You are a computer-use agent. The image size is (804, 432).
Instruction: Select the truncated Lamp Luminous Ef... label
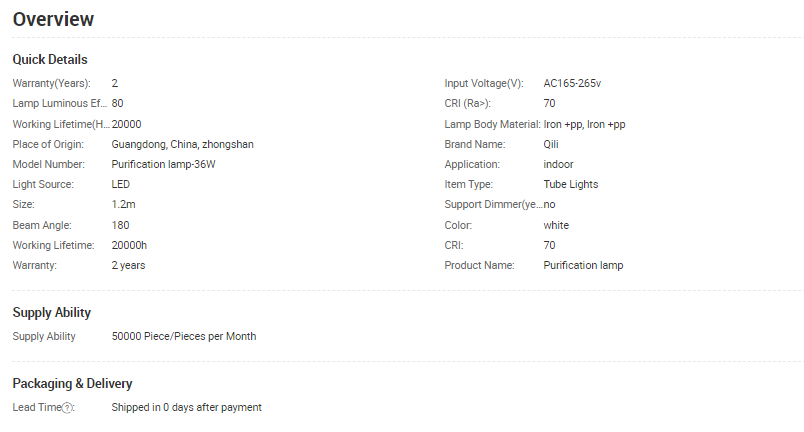[59, 104]
